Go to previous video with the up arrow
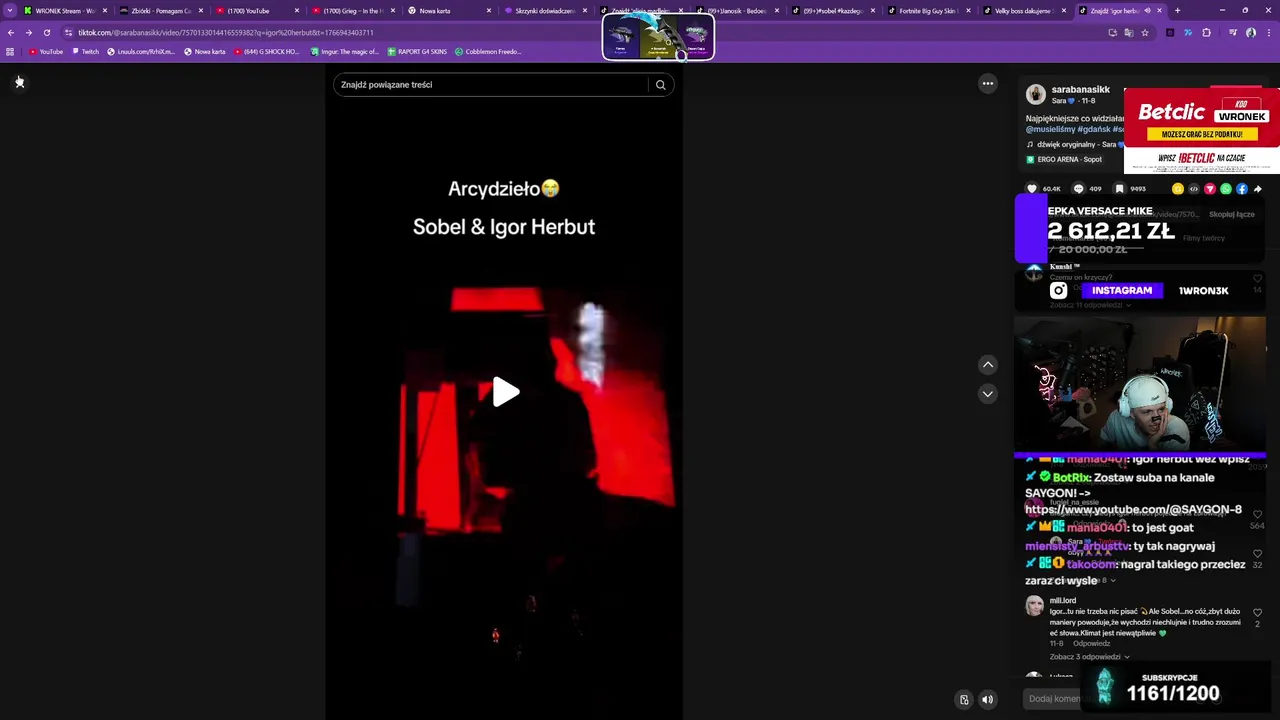 (987, 365)
